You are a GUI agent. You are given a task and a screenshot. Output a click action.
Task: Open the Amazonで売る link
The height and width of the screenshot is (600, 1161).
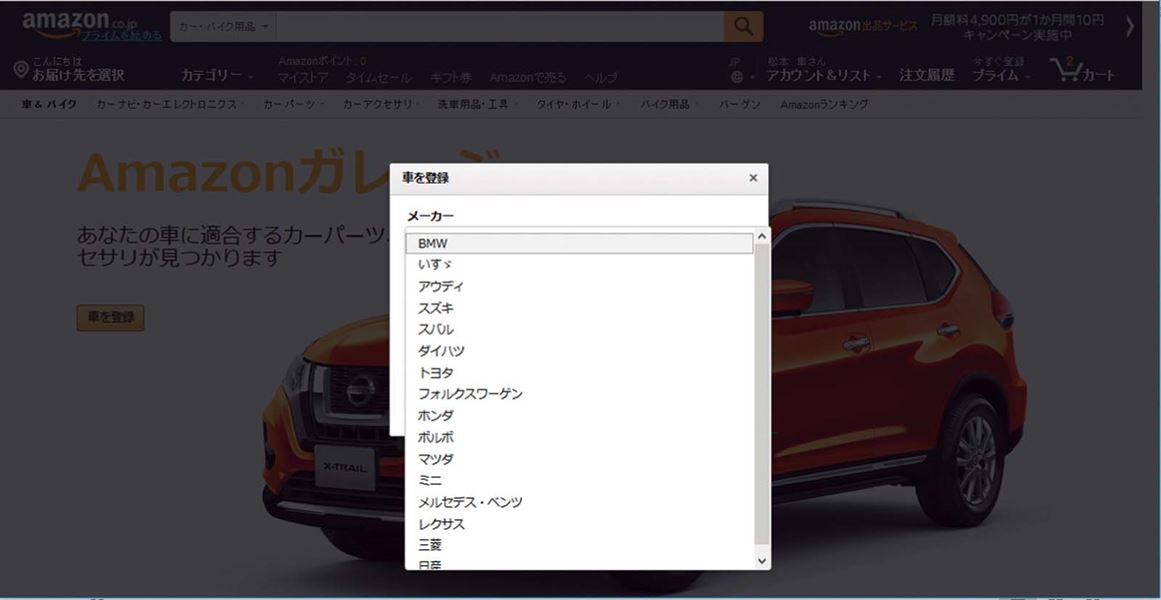point(528,78)
